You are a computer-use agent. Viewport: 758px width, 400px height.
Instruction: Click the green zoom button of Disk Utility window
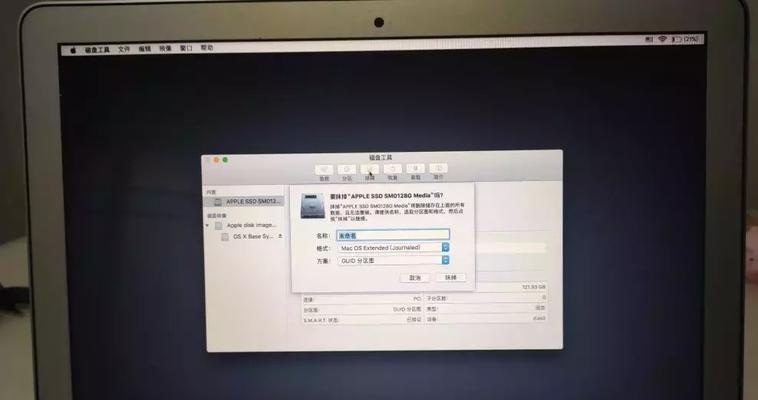pyautogui.click(x=225, y=160)
